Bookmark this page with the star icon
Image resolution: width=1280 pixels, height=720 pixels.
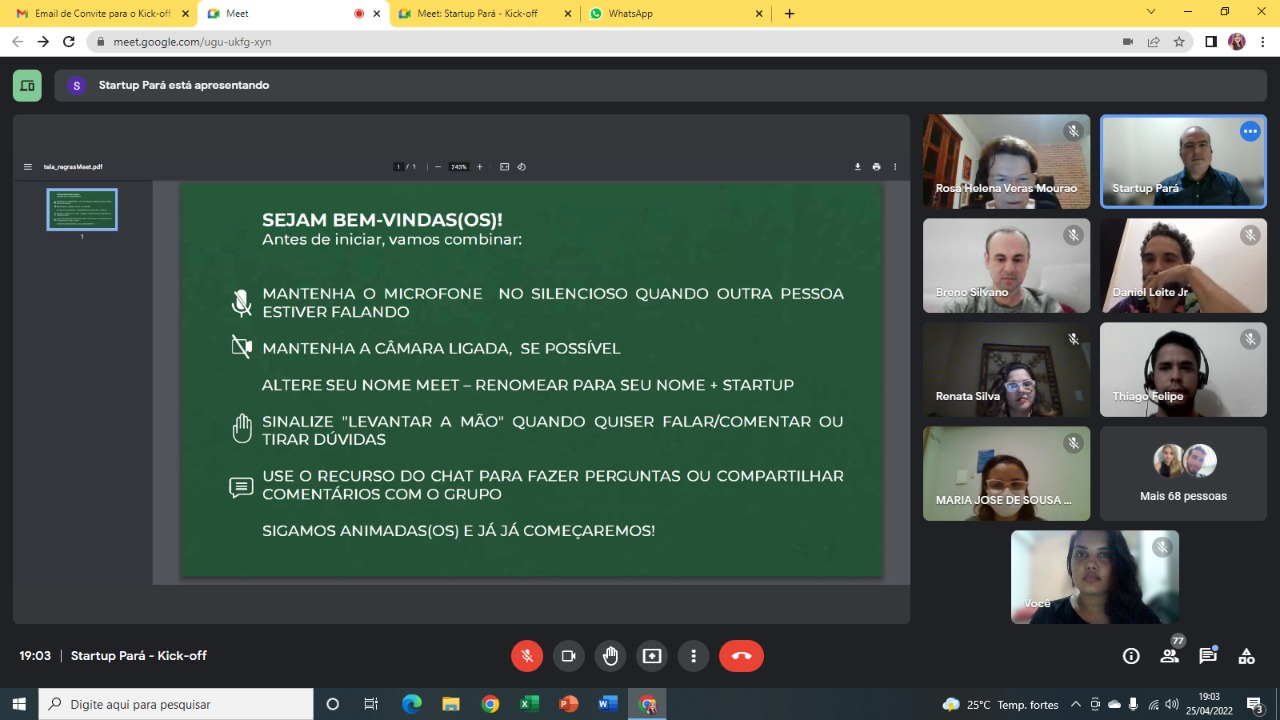[1179, 42]
